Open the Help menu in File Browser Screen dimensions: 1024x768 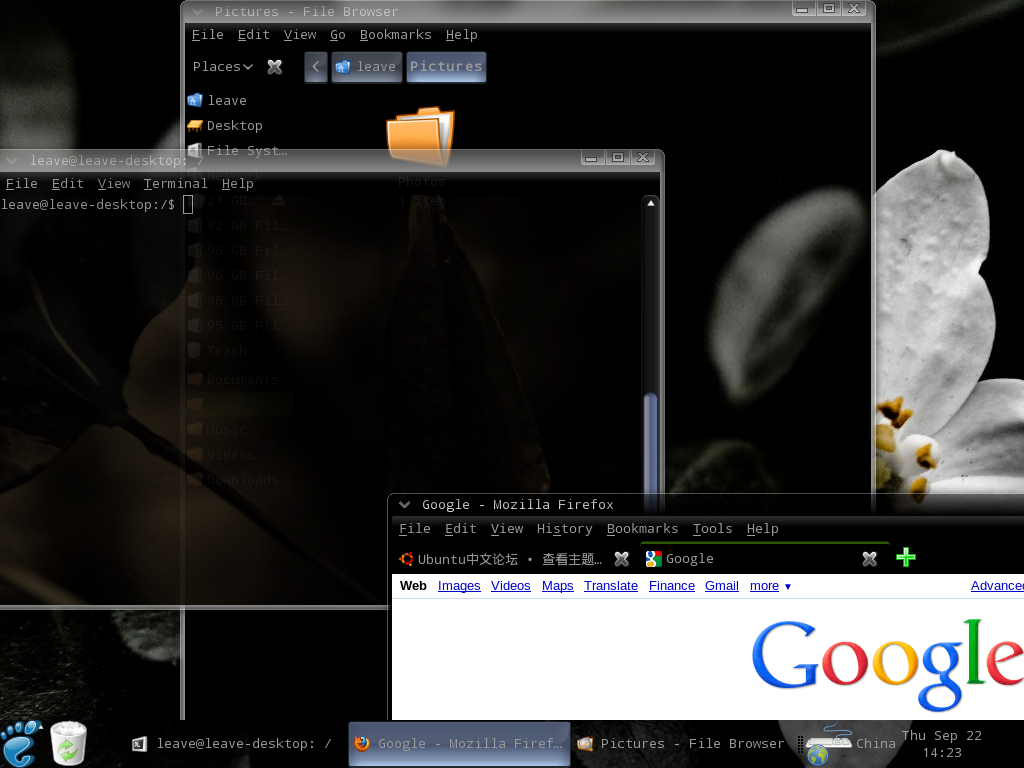click(x=462, y=35)
